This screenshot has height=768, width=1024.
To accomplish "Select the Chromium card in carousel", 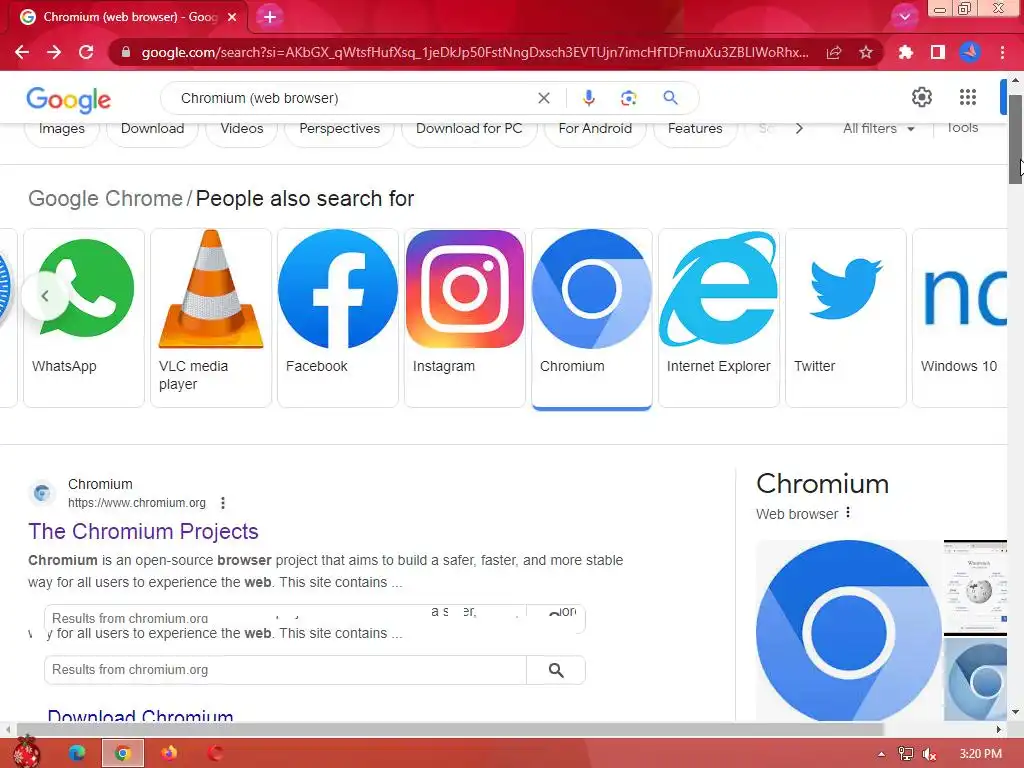I will [x=592, y=317].
